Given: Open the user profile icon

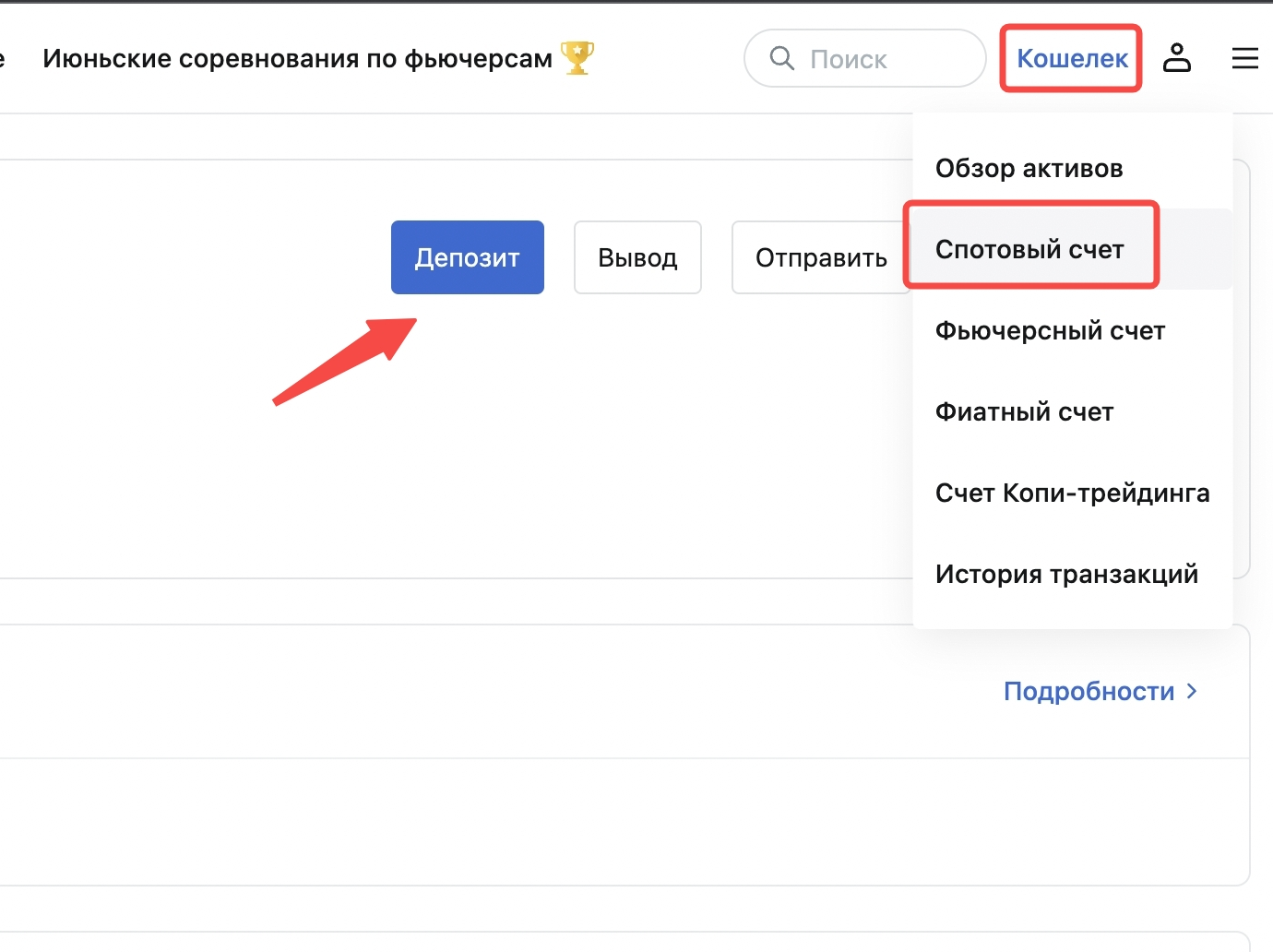Looking at the screenshot, I should 1176,58.
